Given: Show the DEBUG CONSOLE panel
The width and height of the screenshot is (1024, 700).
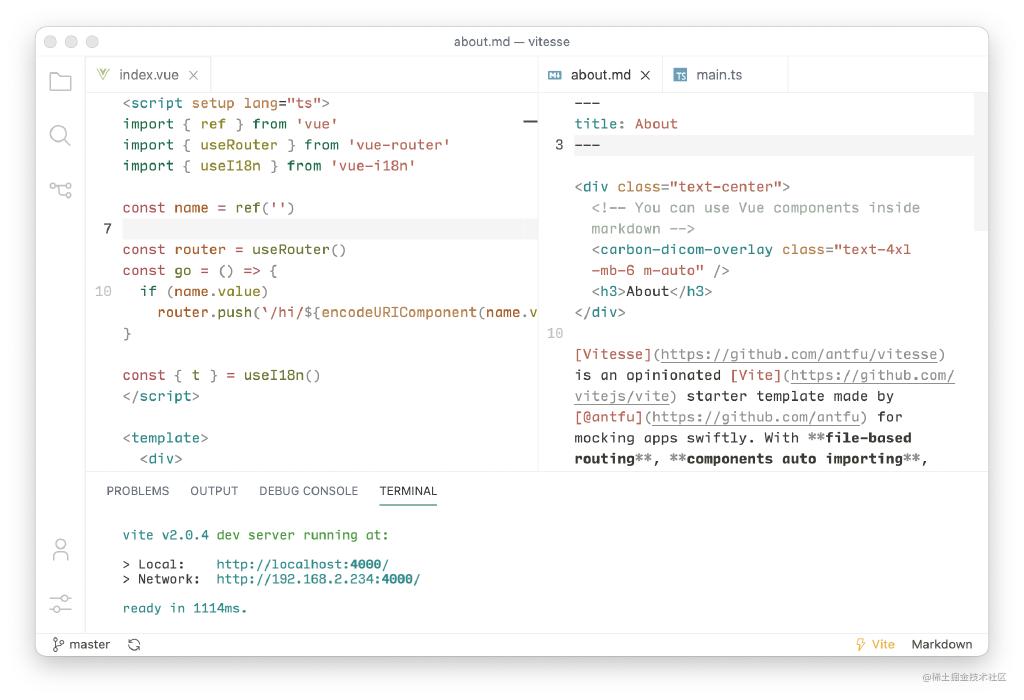Looking at the screenshot, I should [x=308, y=491].
